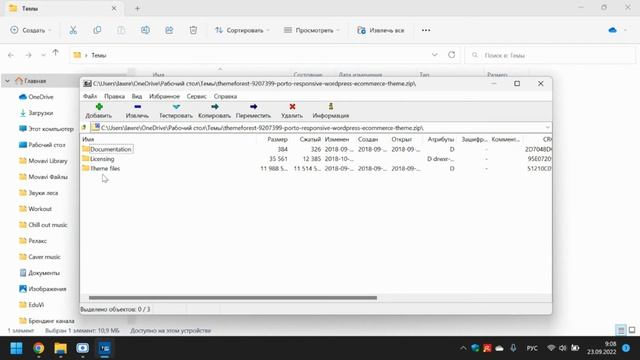Open the Вид menu

(x=137, y=96)
